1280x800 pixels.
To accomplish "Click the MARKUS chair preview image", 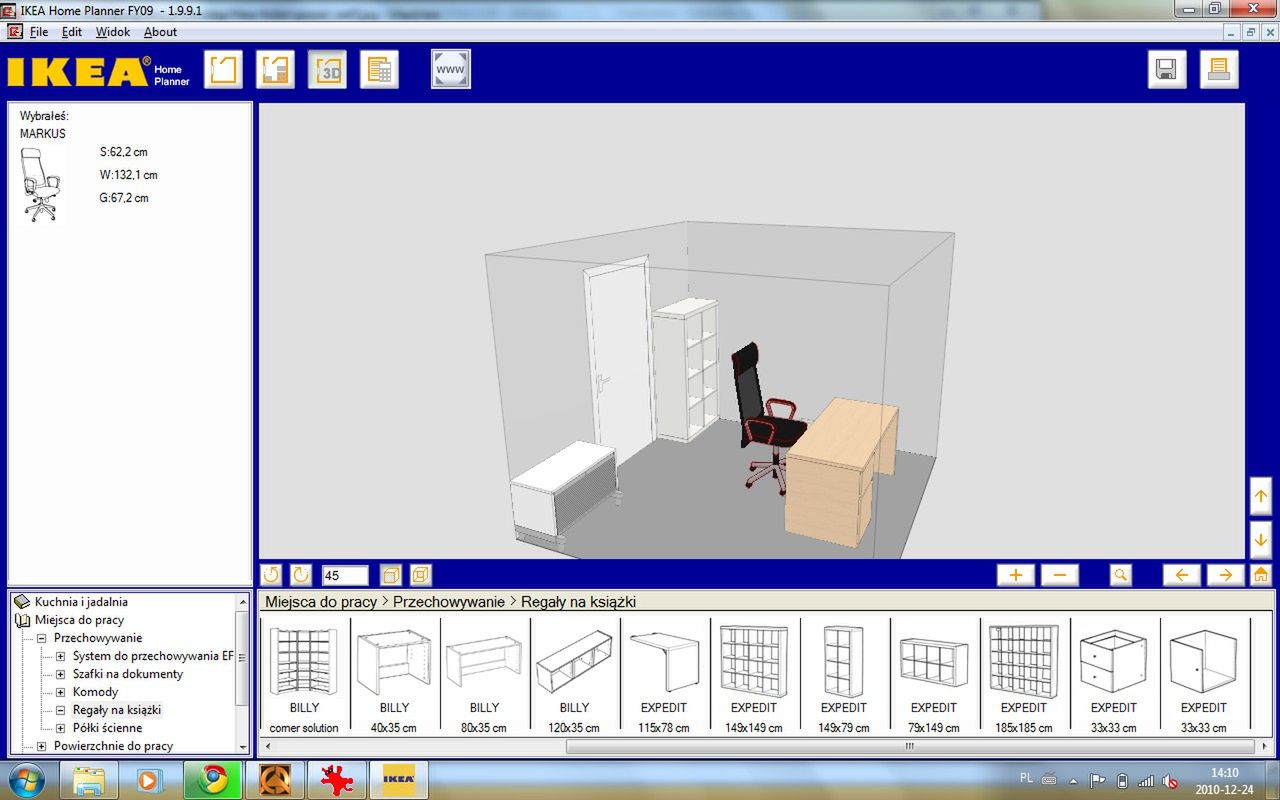I will (x=40, y=185).
